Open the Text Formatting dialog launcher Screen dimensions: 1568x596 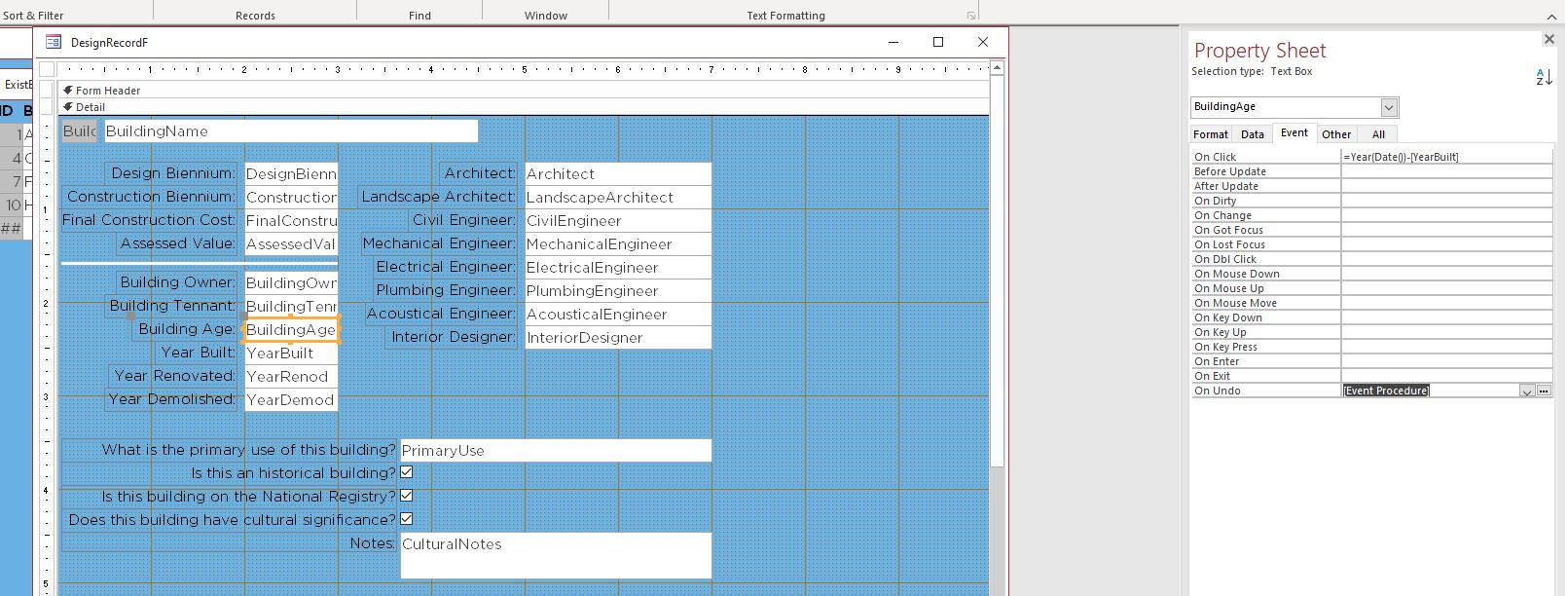[x=970, y=16]
